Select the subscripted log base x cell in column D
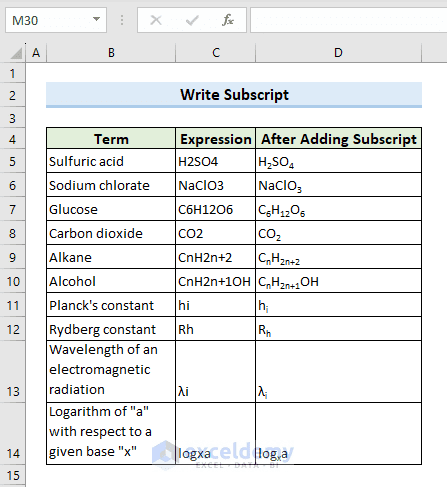The width and height of the screenshot is (447, 487). (339, 434)
